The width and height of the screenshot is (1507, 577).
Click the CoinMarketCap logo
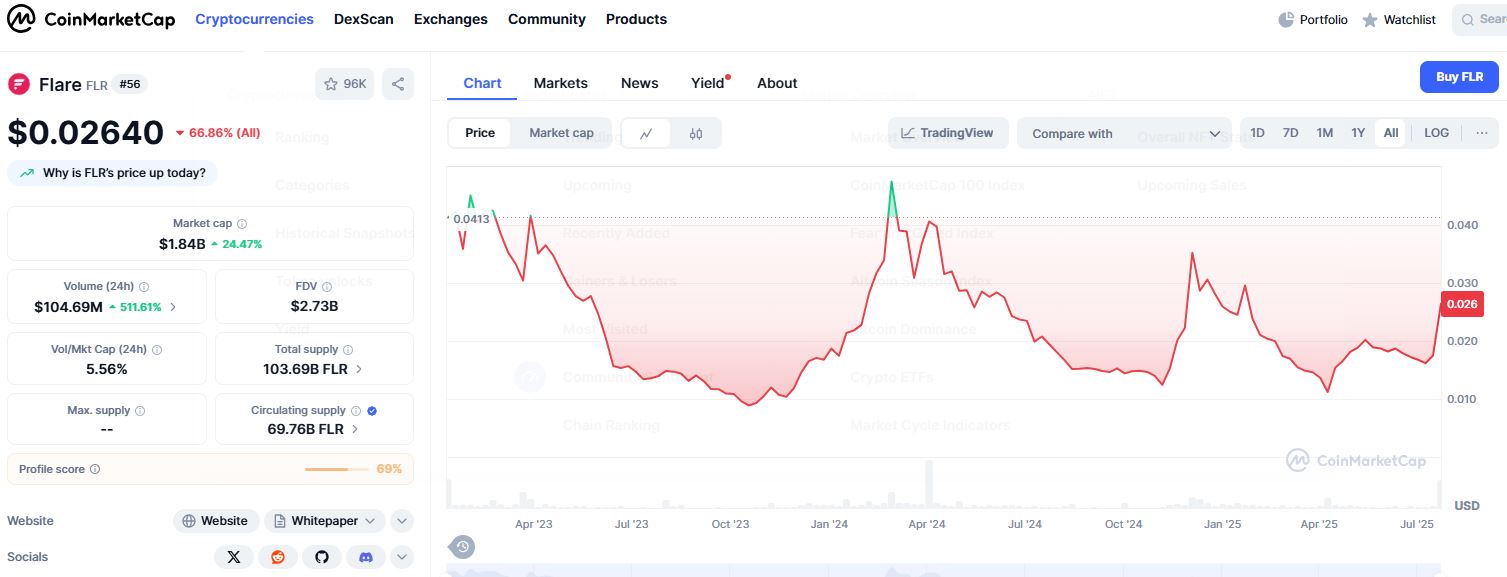91,19
